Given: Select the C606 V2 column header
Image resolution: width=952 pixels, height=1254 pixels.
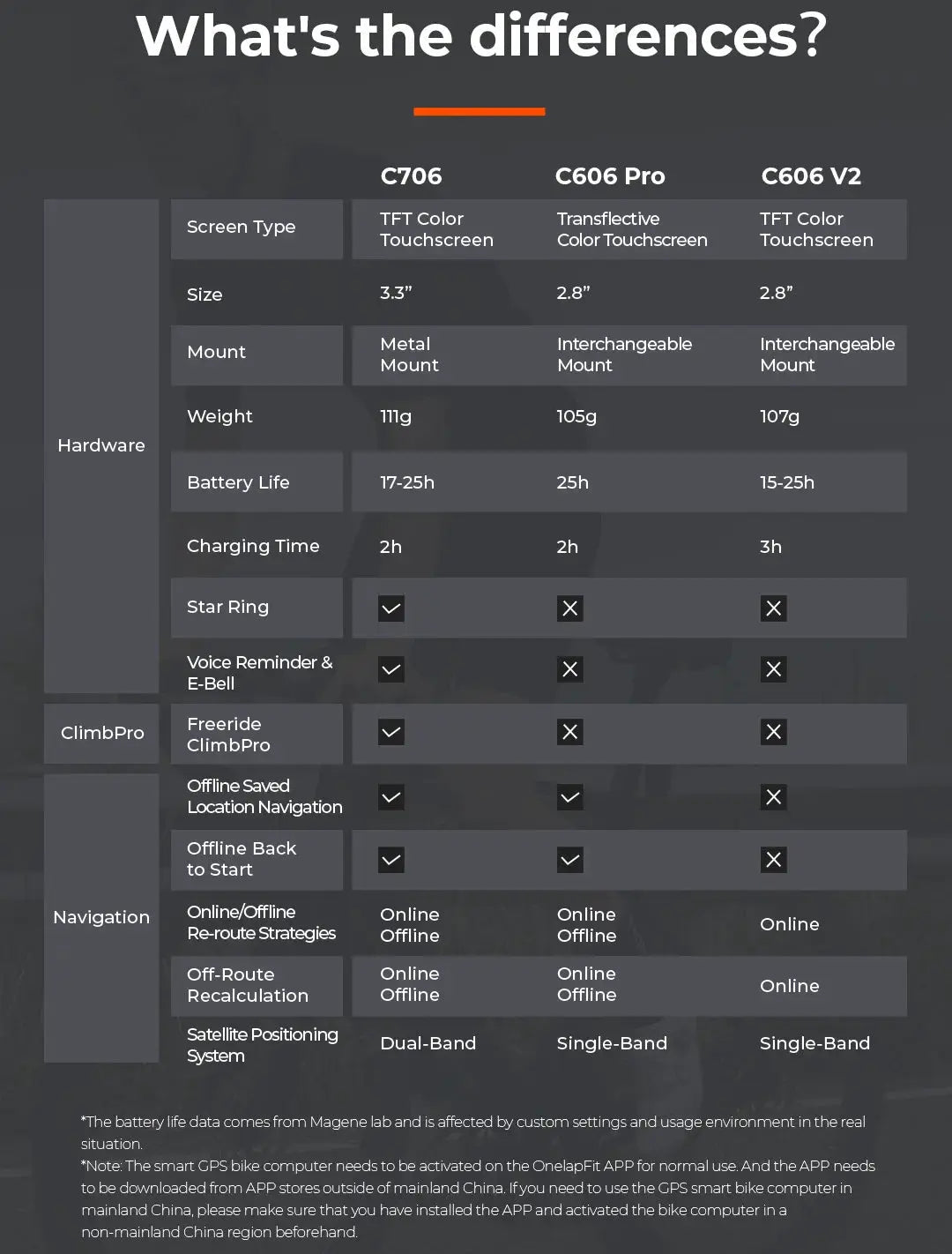Looking at the screenshot, I should click(x=811, y=176).
